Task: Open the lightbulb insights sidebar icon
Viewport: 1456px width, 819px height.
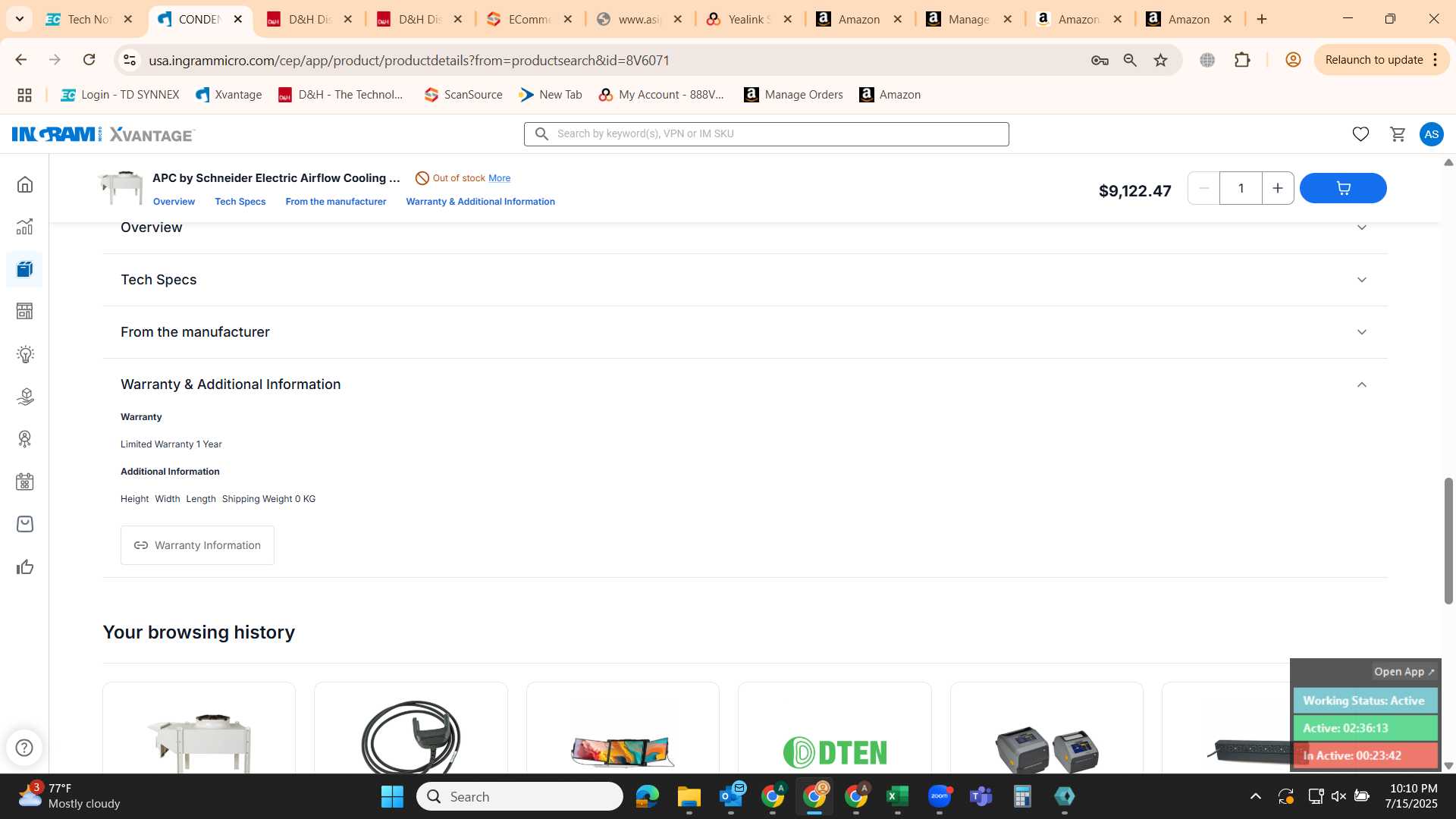Action: [x=25, y=354]
